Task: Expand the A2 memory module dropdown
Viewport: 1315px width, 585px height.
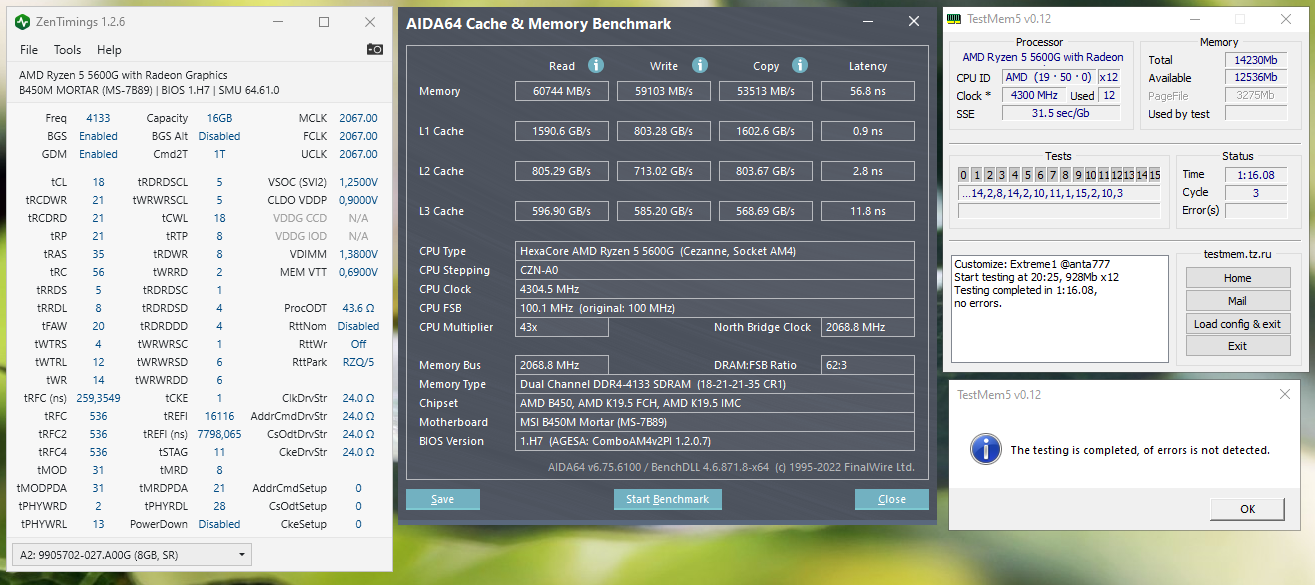Action: [x=131, y=554]
